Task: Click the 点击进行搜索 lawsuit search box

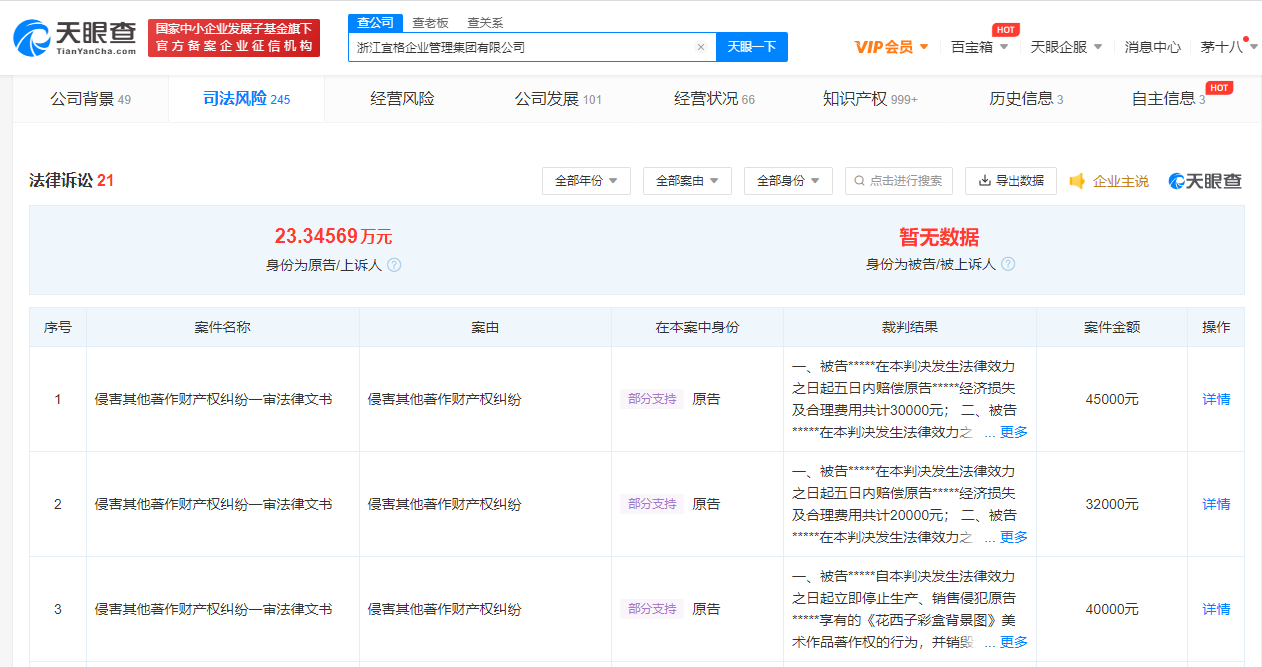Action: click(899, 181)
